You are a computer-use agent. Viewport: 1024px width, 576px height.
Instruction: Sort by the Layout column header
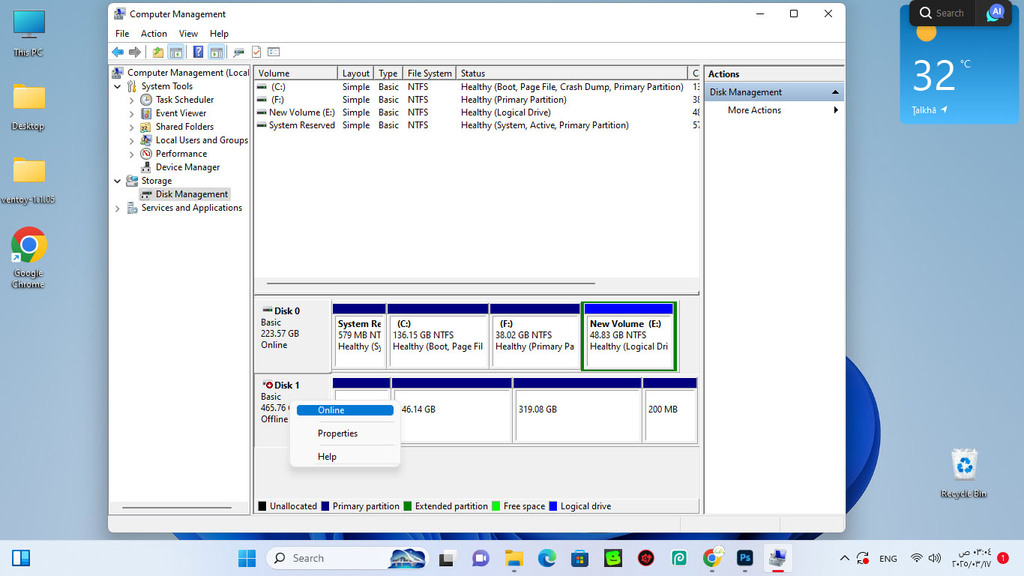point(355,73)
